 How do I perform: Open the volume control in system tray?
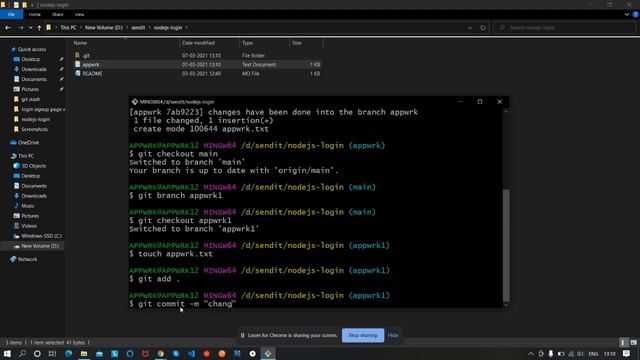point(580,353)
